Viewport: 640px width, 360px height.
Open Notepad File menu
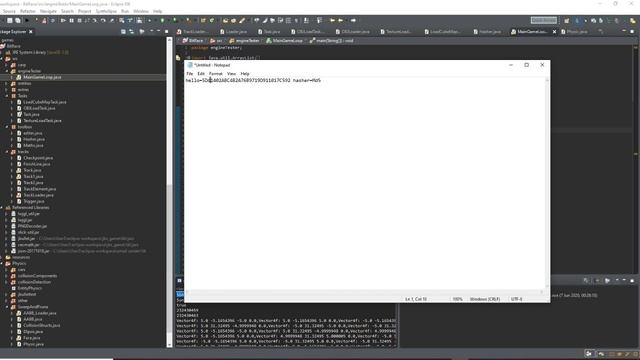190,74
